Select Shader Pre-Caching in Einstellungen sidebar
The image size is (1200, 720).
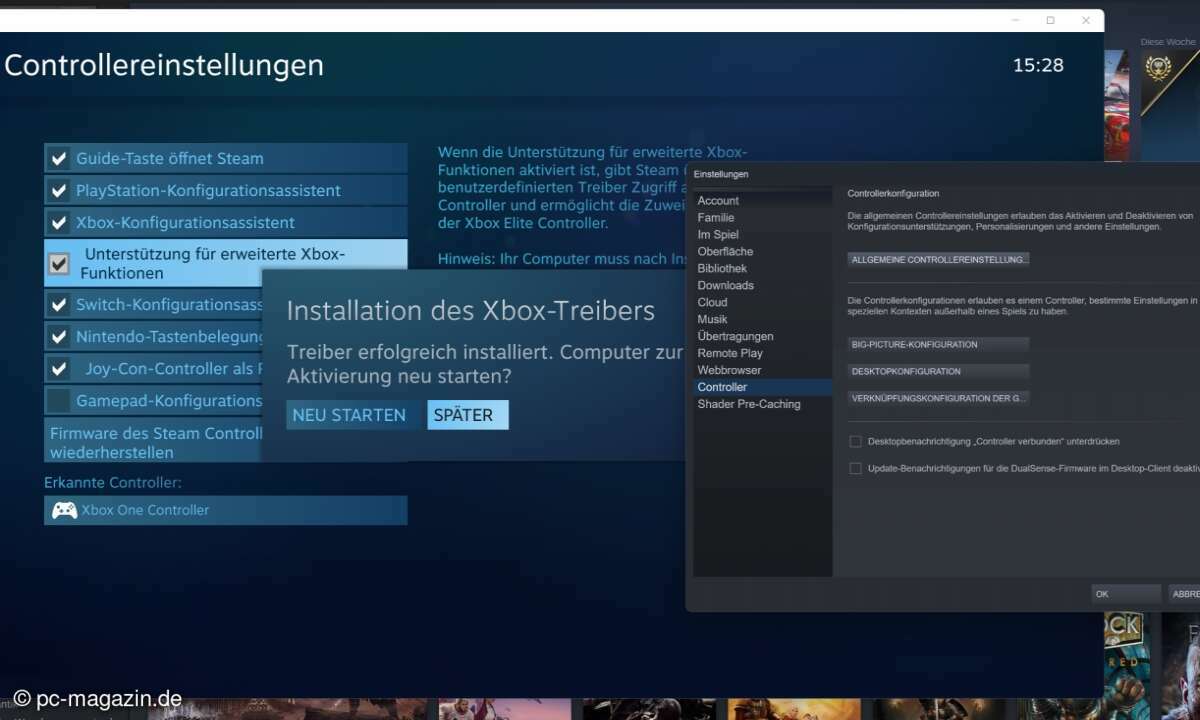(x=749, y=404)
